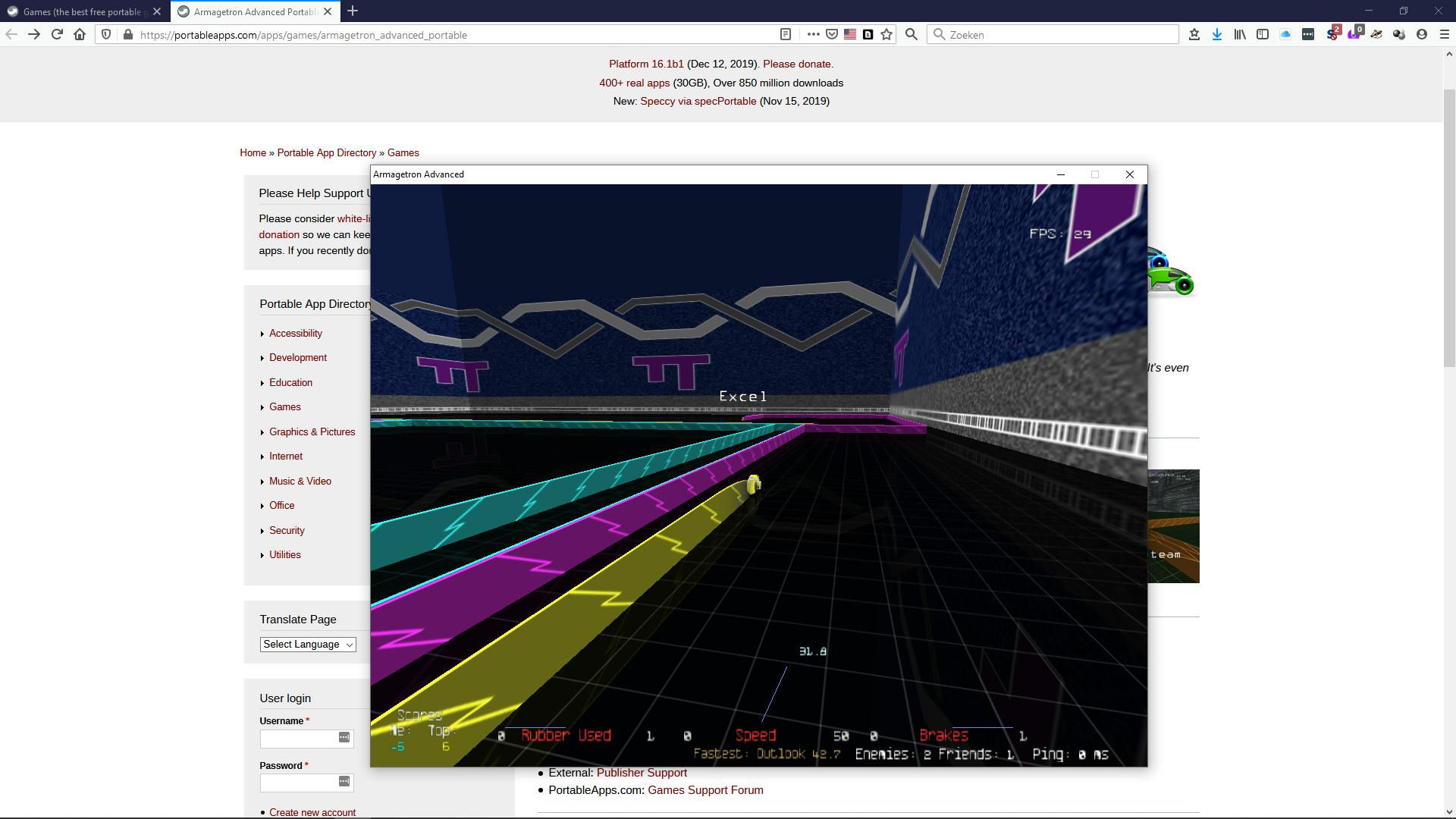This screenshot has height=819, width=1456.
Task: Click the Username input field
Action: click(298, 738)
